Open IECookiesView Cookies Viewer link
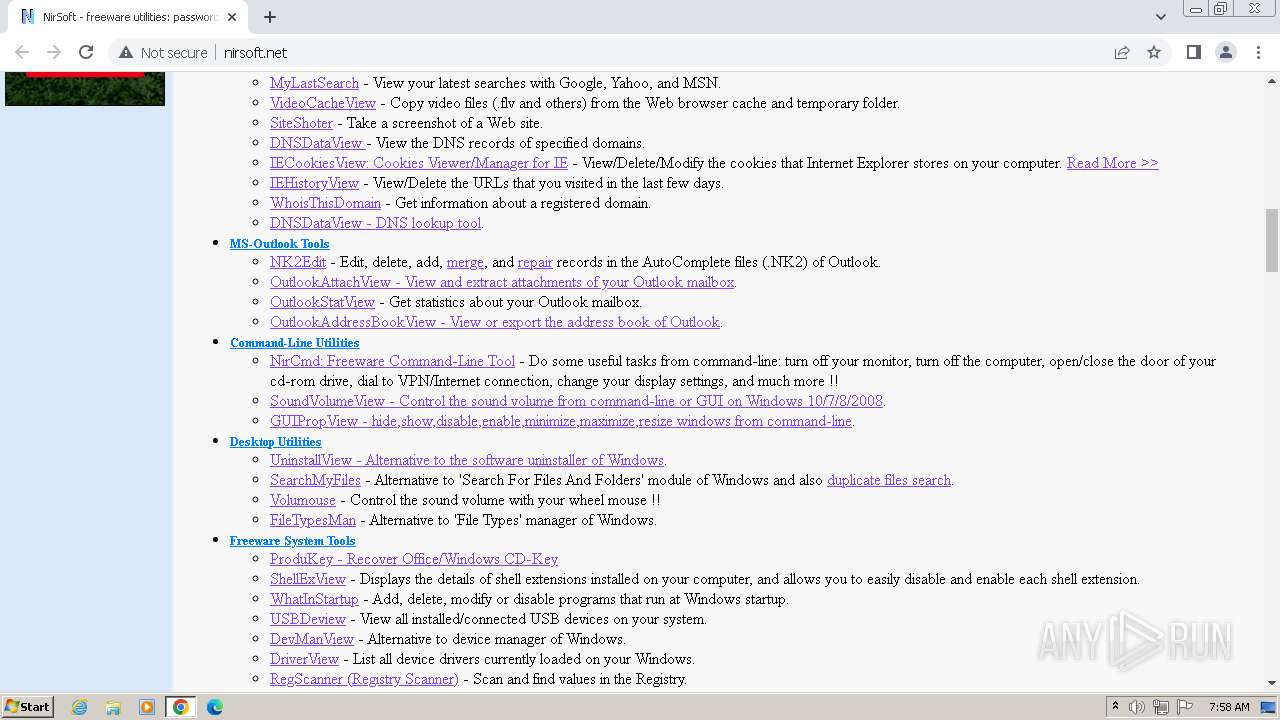This screenshot has height=720, width=1280. click(419, 163)
